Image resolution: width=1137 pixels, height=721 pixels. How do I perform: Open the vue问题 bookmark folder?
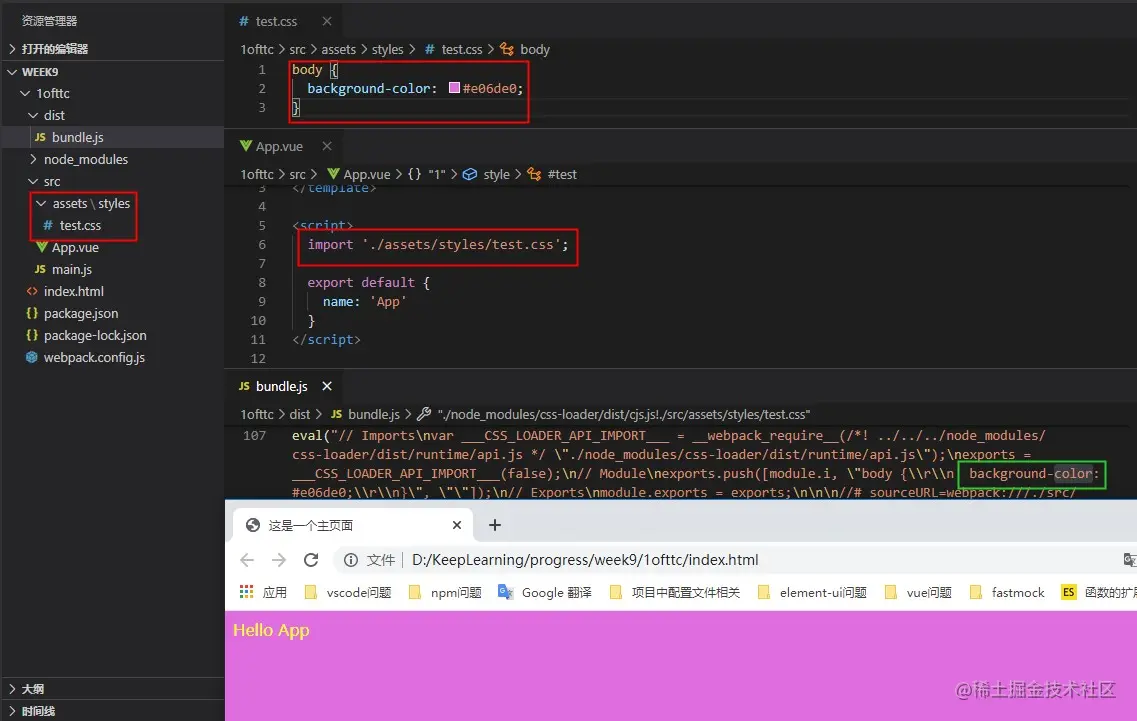click(x=918, y=593)
